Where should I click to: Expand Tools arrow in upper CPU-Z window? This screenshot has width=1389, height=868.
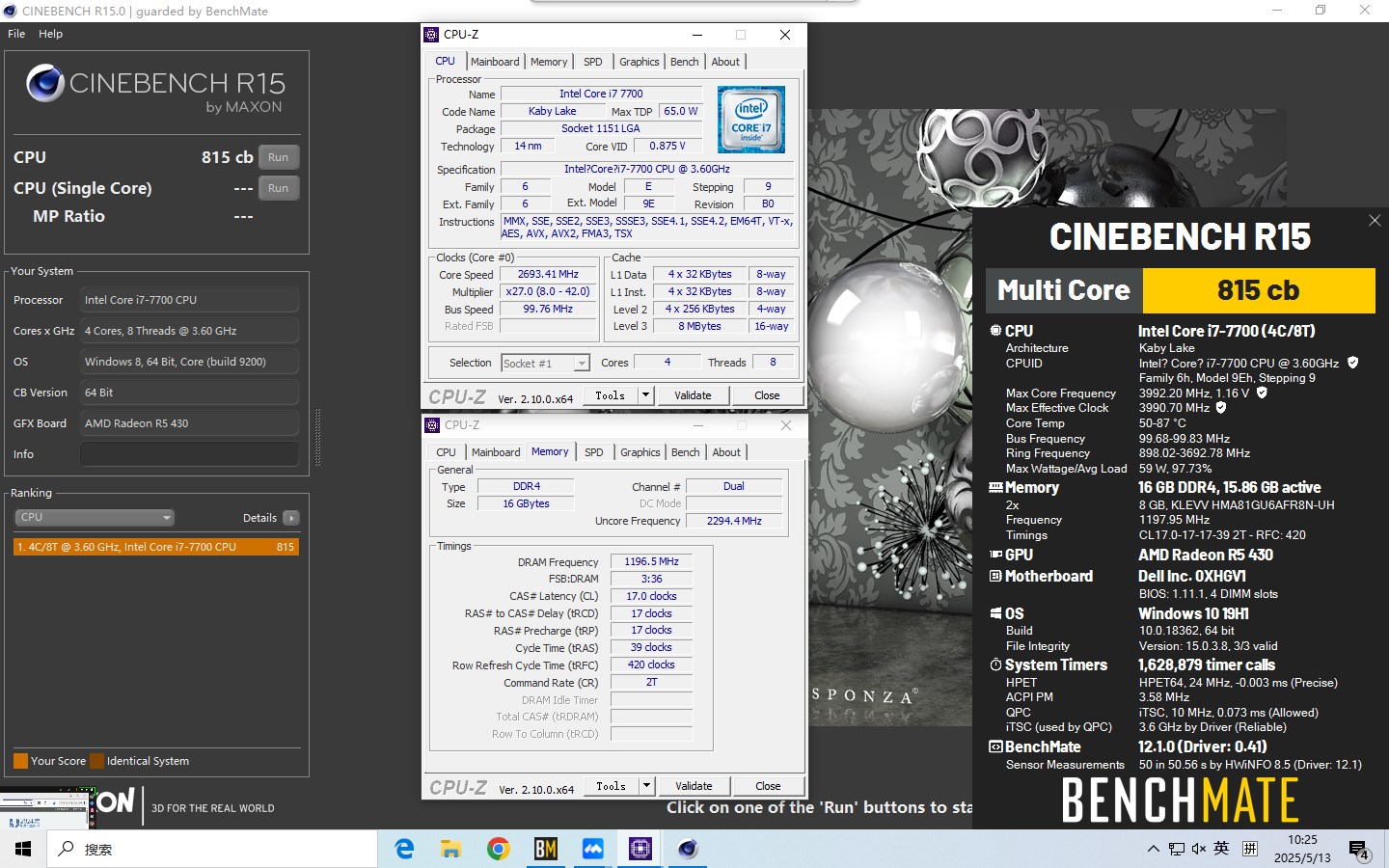(645, 395)
